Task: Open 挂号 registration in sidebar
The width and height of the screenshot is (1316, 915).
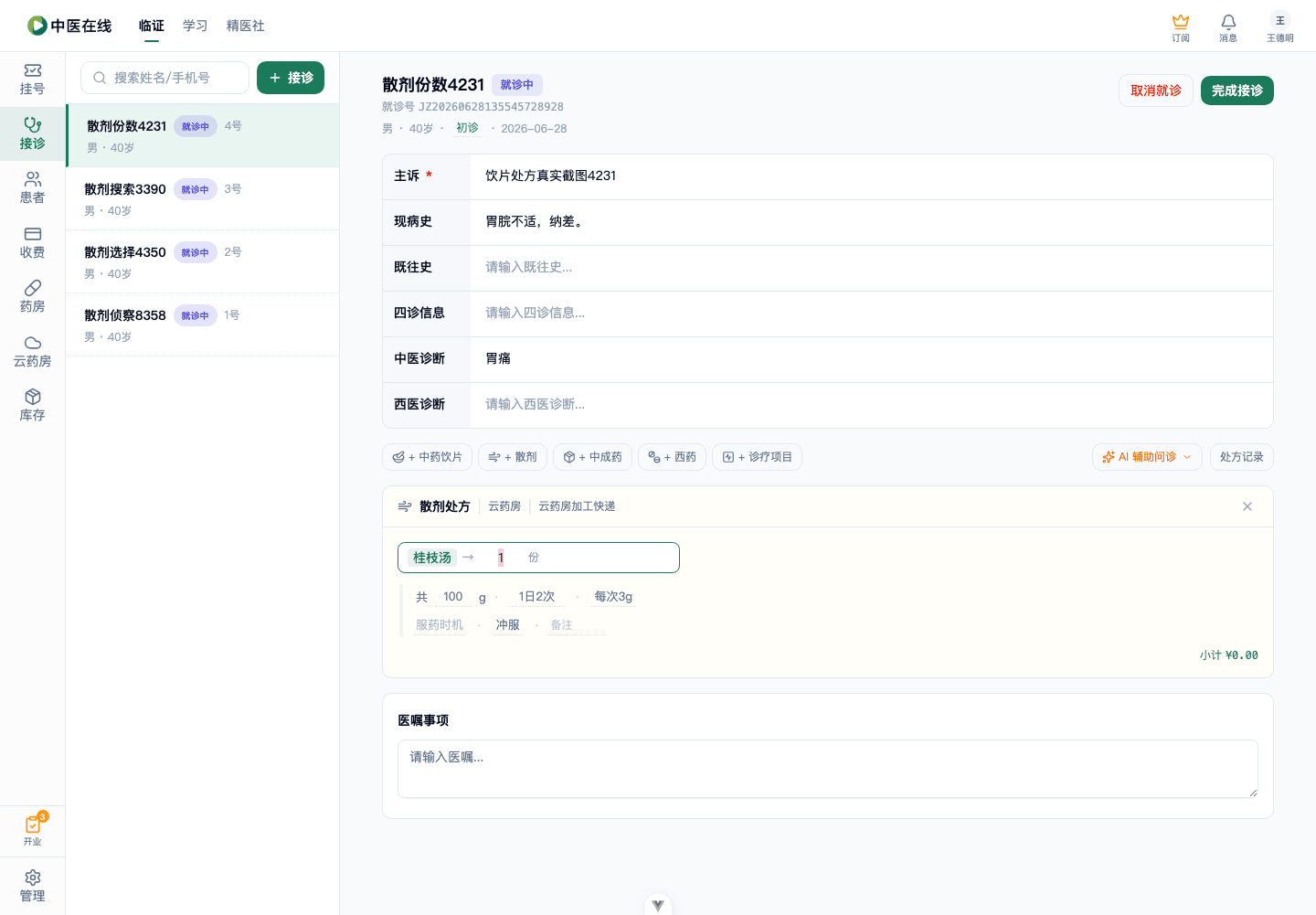Action: (x=32, y=80)
